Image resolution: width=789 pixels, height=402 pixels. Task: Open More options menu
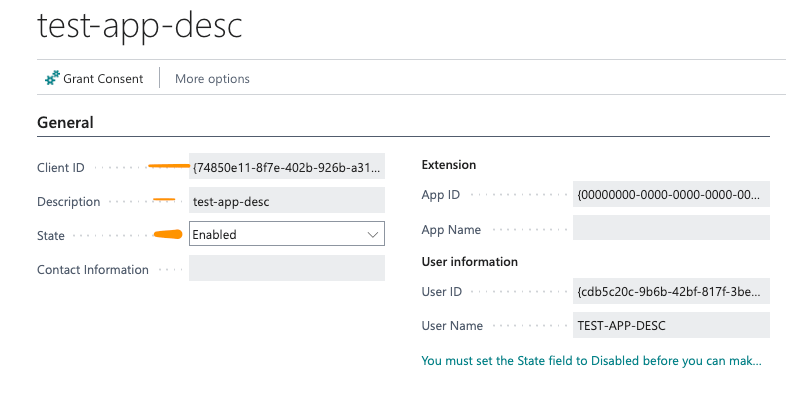pyautogui.click(x=212, y=79)
